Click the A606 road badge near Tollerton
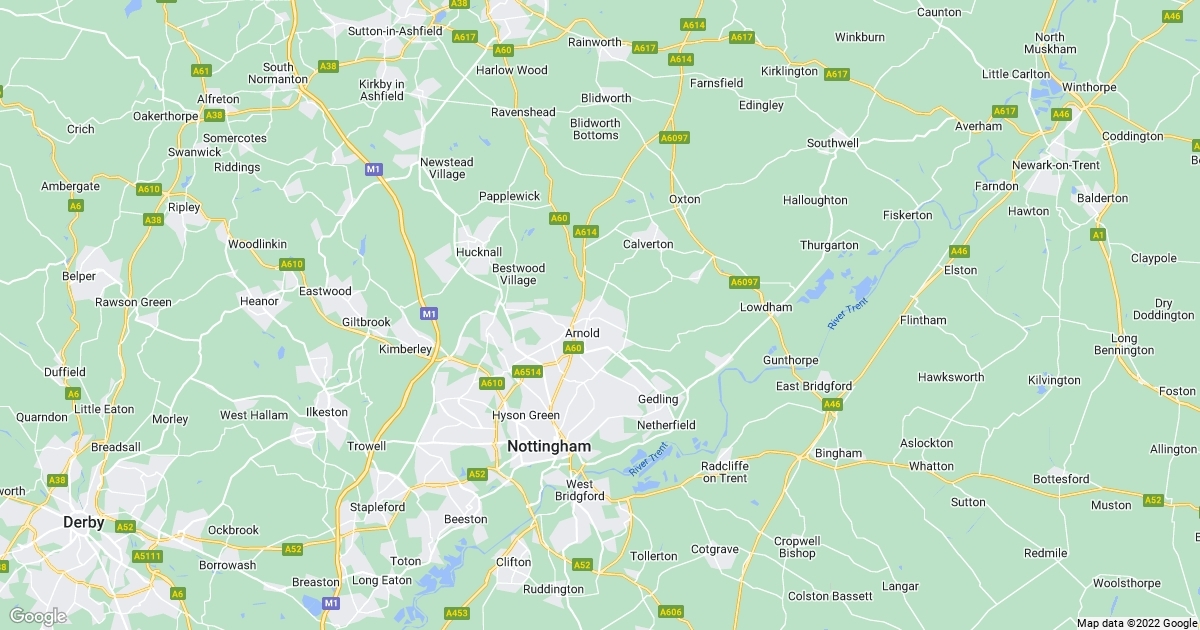Image resolution: width=1200 pixels, height=630 pixels. pyautogui.click(x=671, y=611)
